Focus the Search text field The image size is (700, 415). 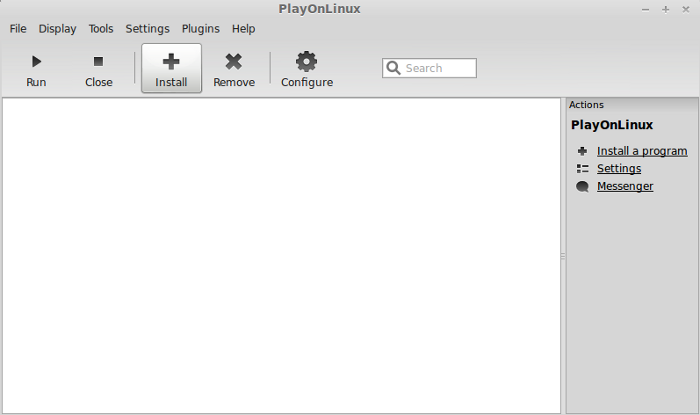429,68
